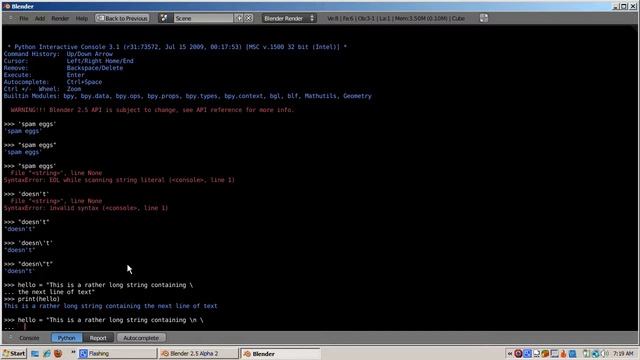Expand hidden system tray icons
640x360 pixels.
click(x=509, y=353)
